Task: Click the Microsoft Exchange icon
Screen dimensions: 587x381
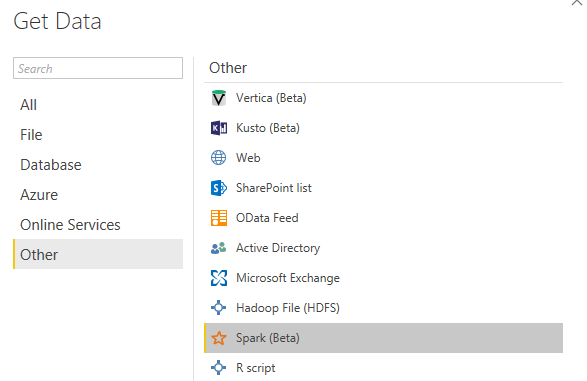Action: click(219, 278)
